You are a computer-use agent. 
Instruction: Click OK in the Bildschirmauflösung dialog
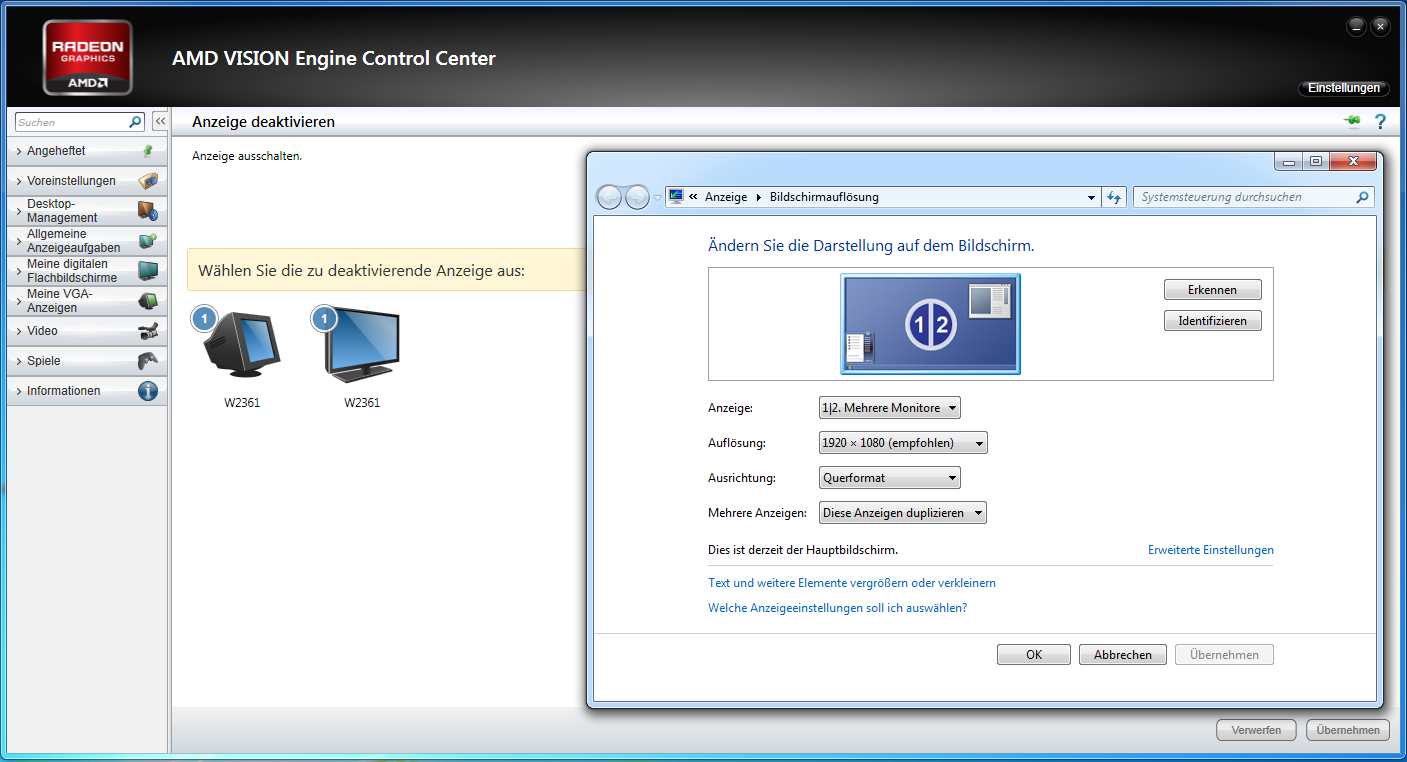[x=1034, y=655]
